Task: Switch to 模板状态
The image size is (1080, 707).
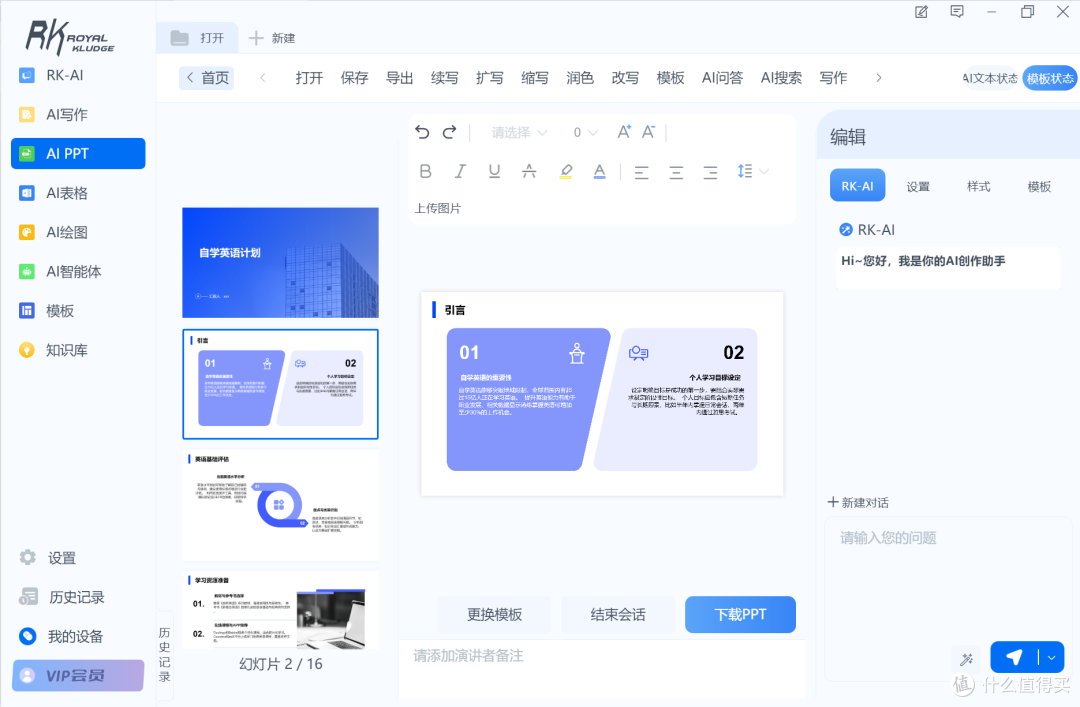Action: pyautogui.click(x=1050, y=79)
